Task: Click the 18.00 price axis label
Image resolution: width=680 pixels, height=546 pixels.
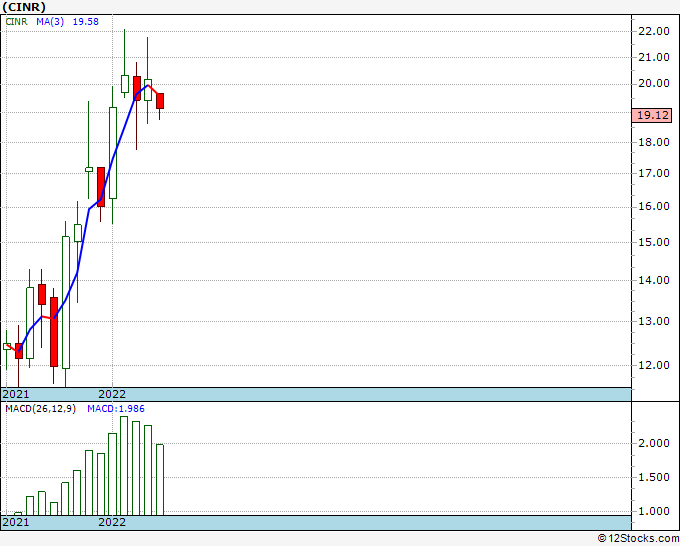Action: click(654, 142)
